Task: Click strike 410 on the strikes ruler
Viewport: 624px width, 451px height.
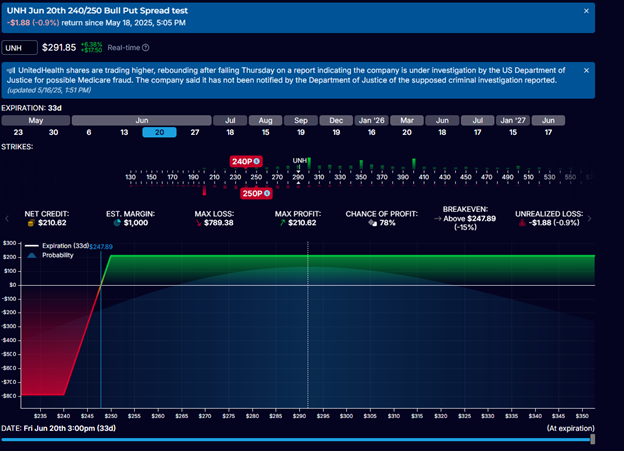Action: coord(424,177)
